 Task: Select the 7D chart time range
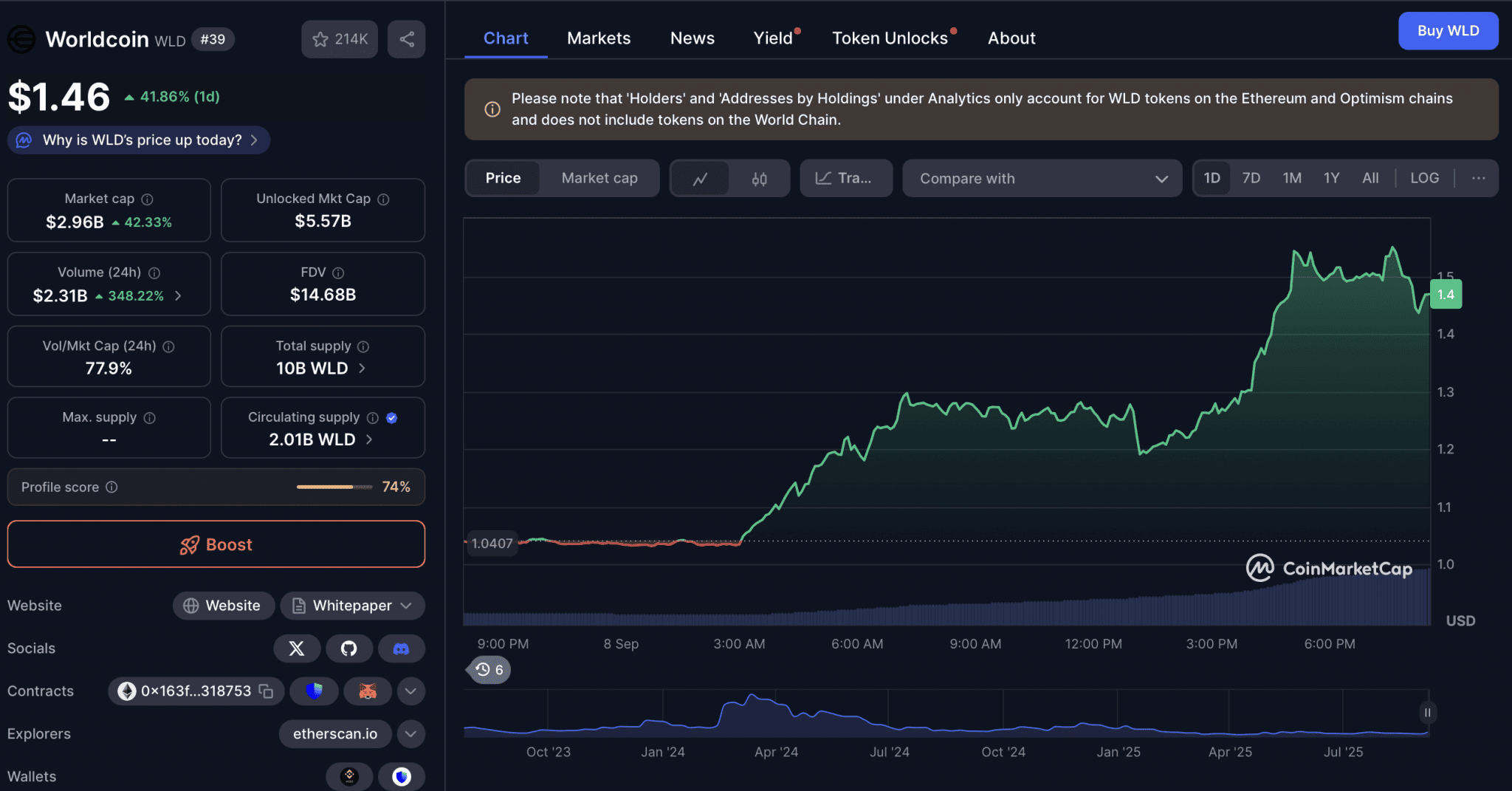point(1251,178)
